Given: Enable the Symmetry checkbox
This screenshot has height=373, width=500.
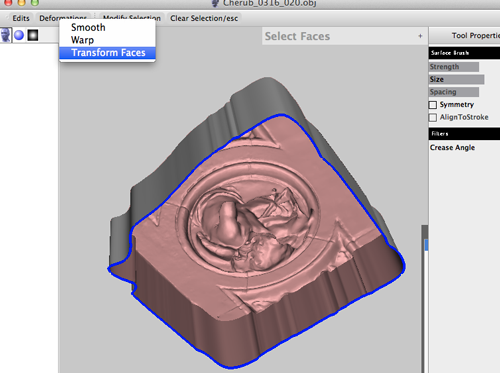Looking at the screenshot, I should click(433, 105).
